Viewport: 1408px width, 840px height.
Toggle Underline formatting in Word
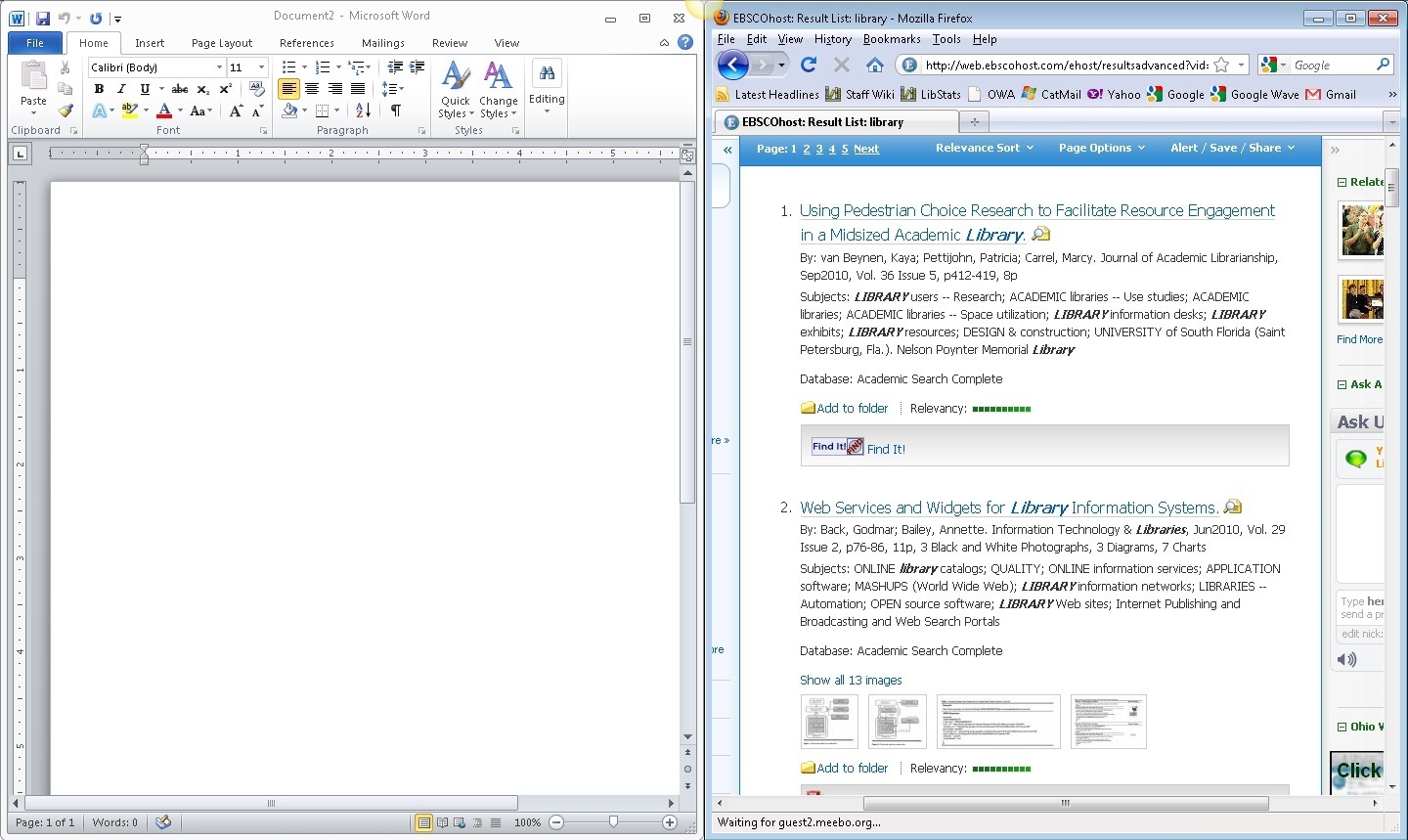coord(145,89)
